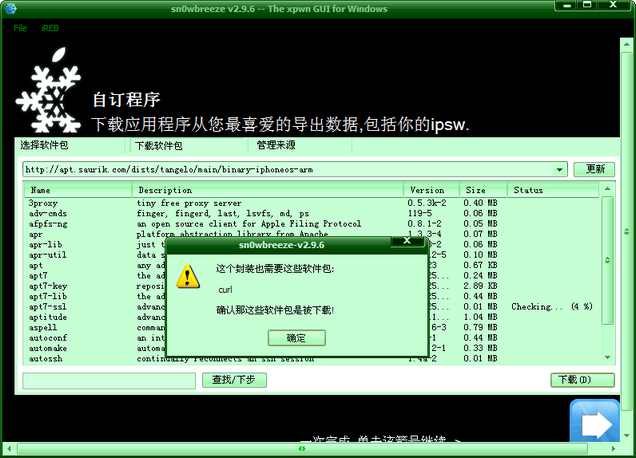
Task: Expand the repository URL dropdown
Action: click(x=559, y=170)
